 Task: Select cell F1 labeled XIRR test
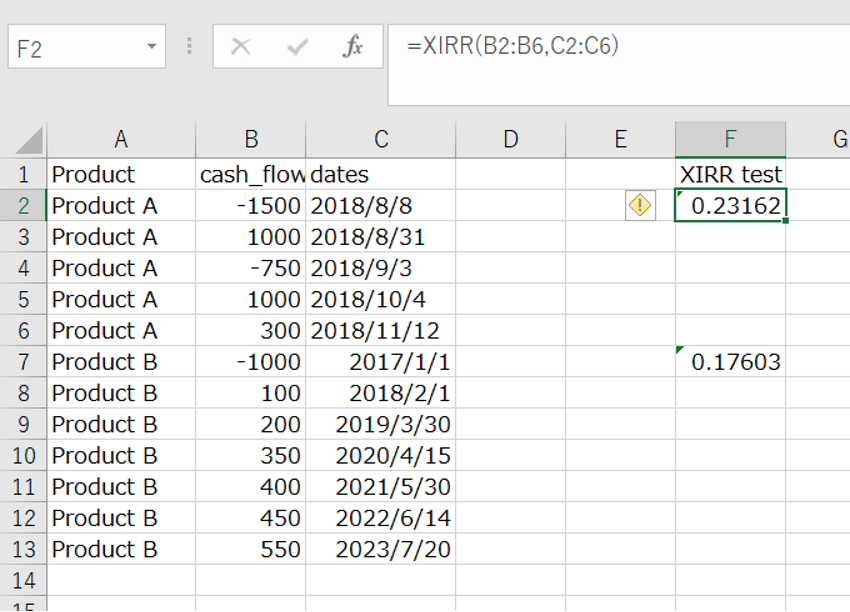(x=730, y=174)
